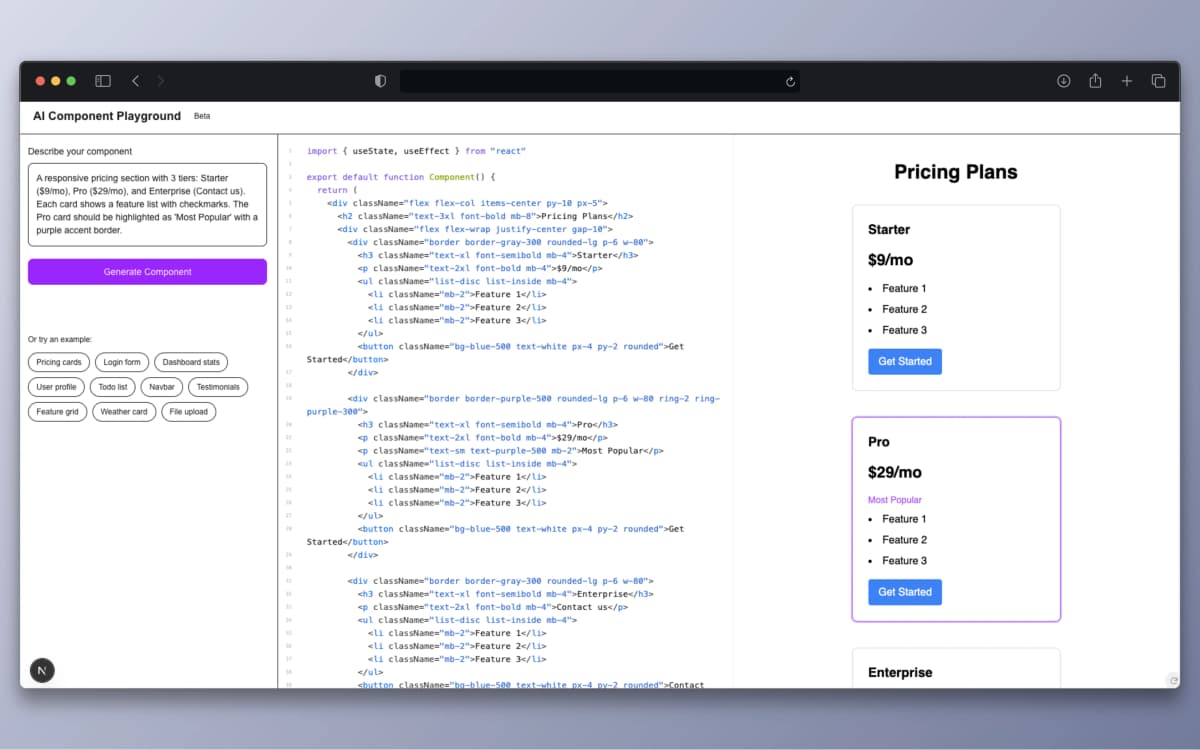Click the Share icon in the toolbar
The height and width of the screenshot is (750, 1200).
pyautogui.click(x=1095, y=81)
